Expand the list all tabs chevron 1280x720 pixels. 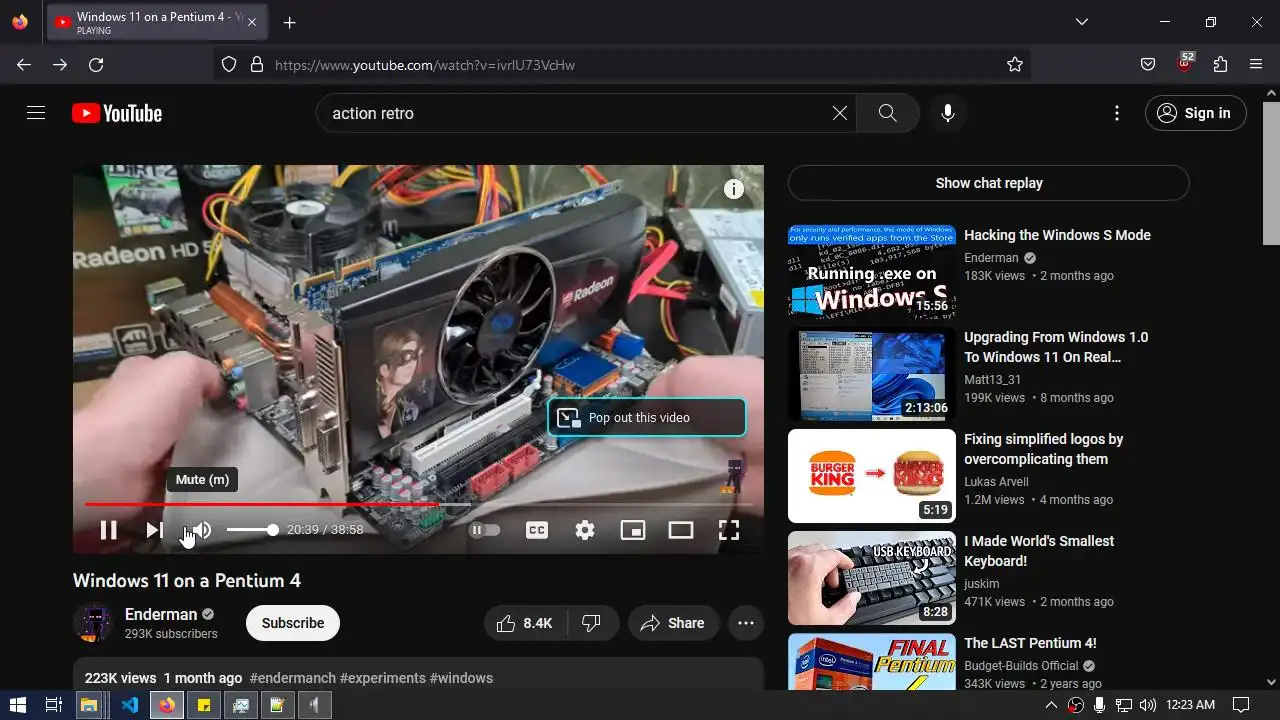tap(1082, 22)
